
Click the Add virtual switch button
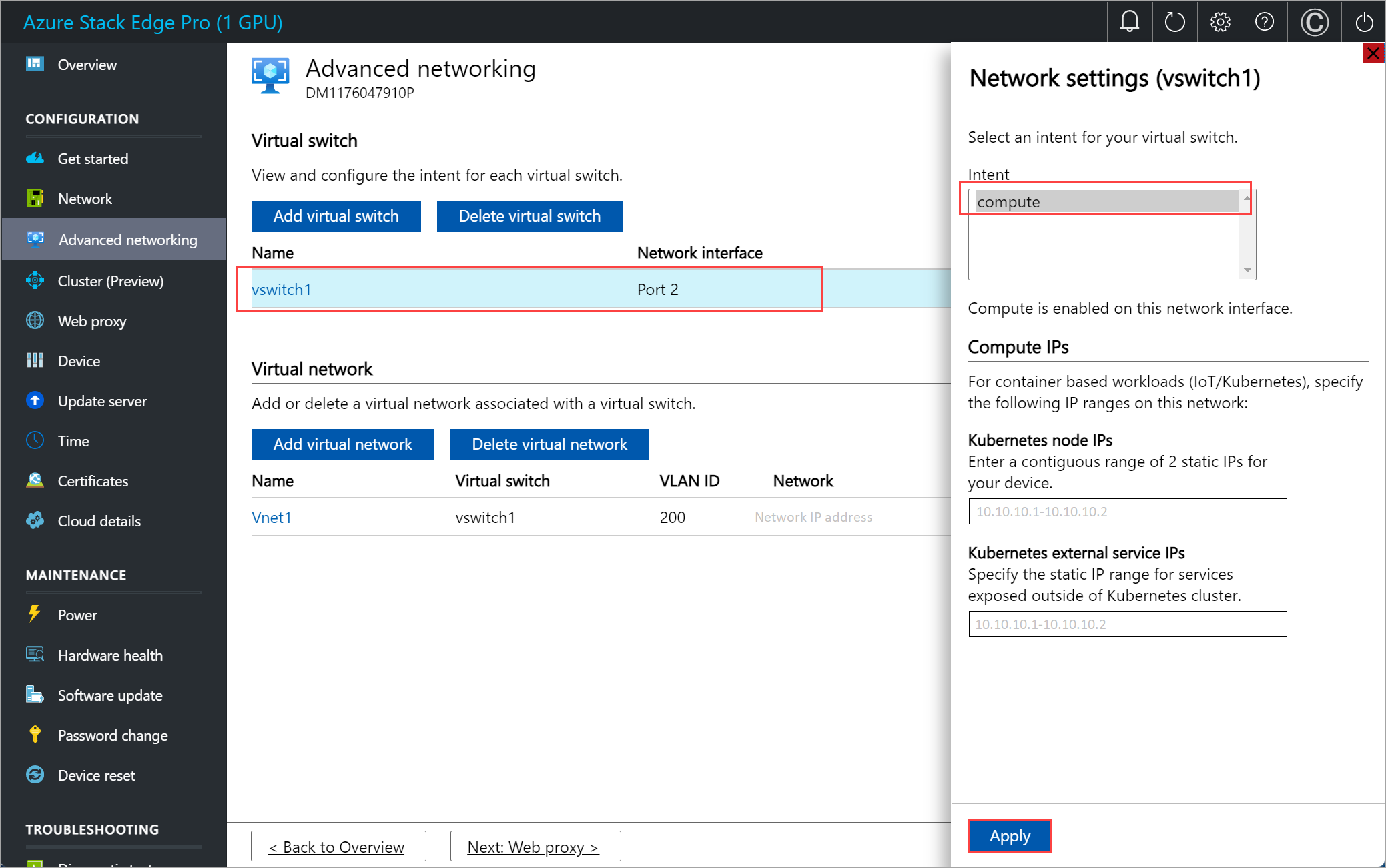pos(336,216)
